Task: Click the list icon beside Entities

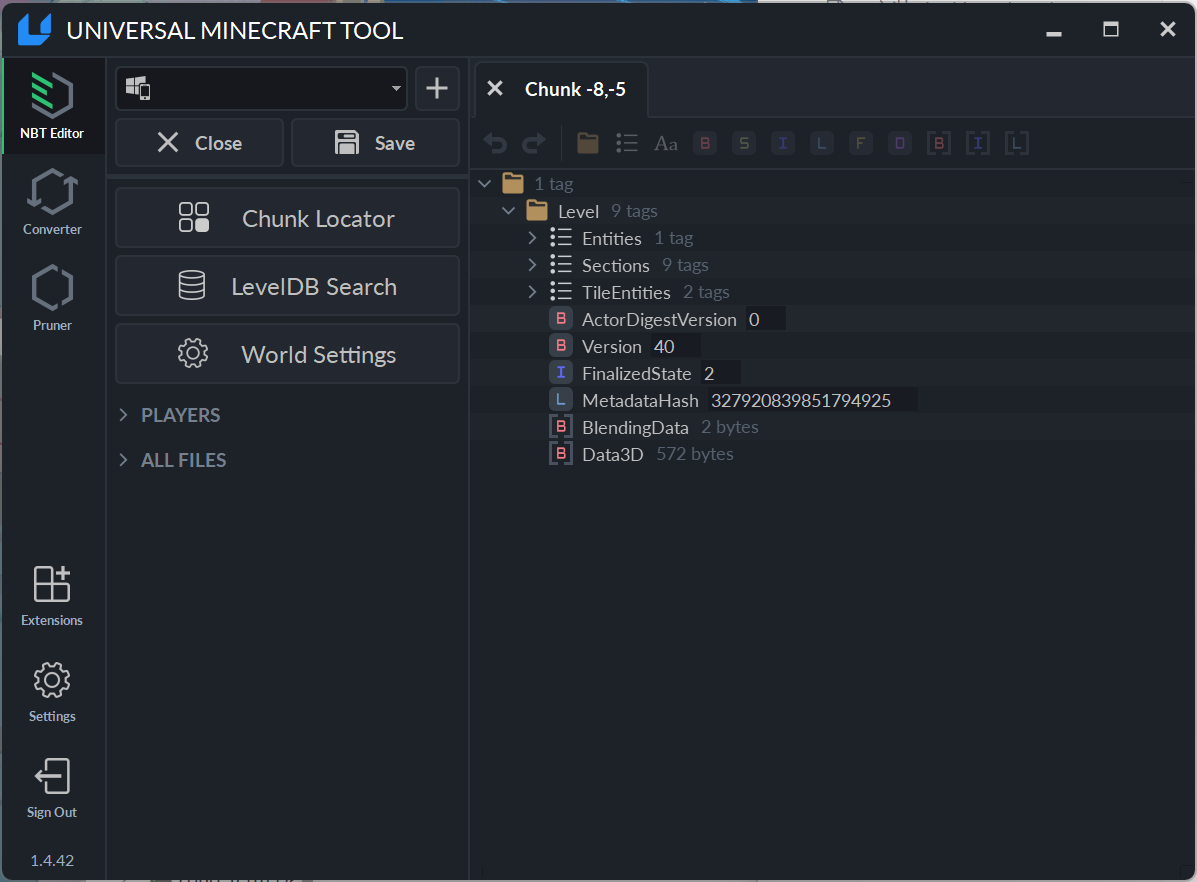Action: [561, 237]
